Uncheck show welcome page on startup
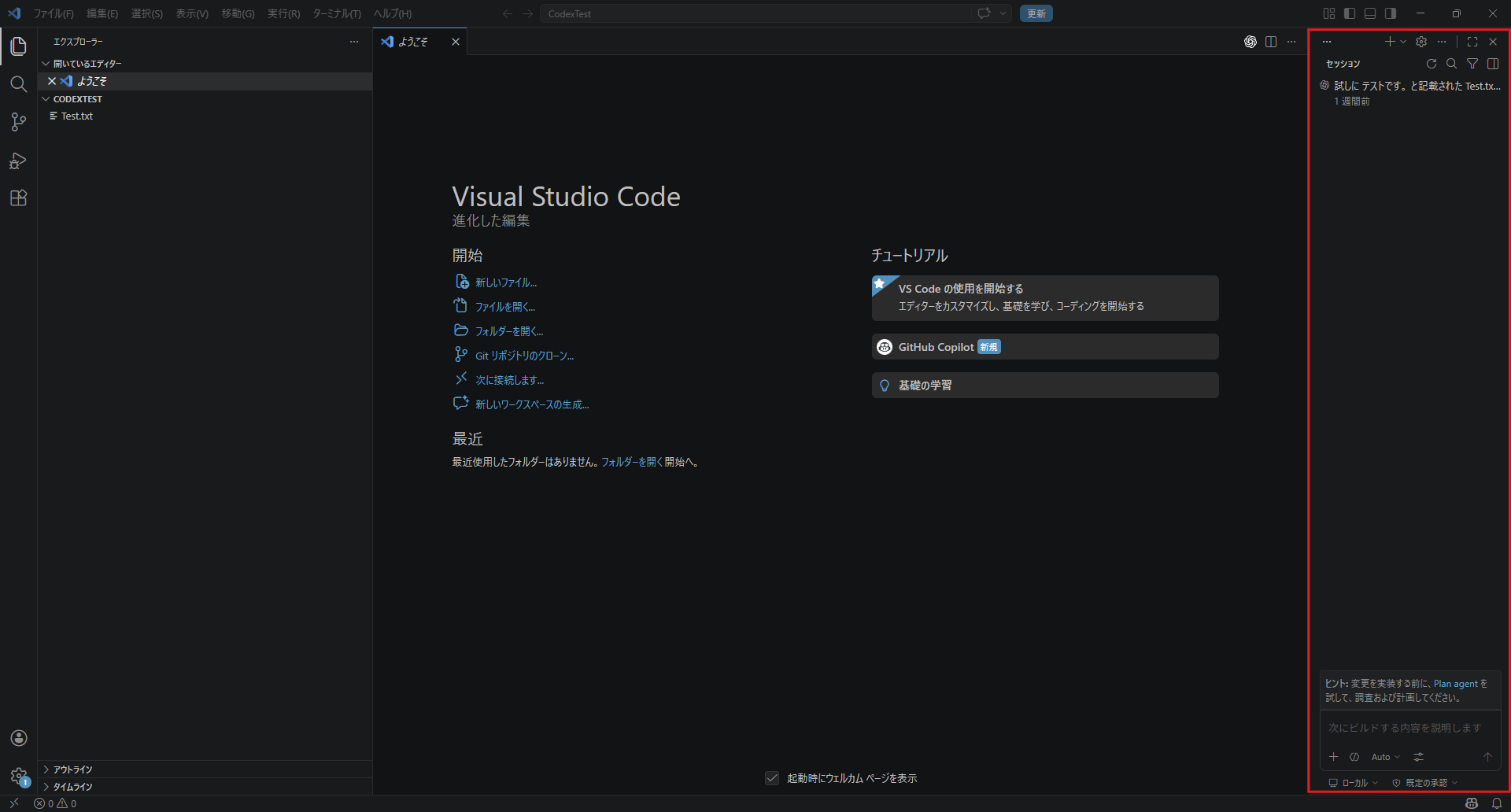Image resolution: width=1511 pixels, height=812 pixels. coord(772,778)
